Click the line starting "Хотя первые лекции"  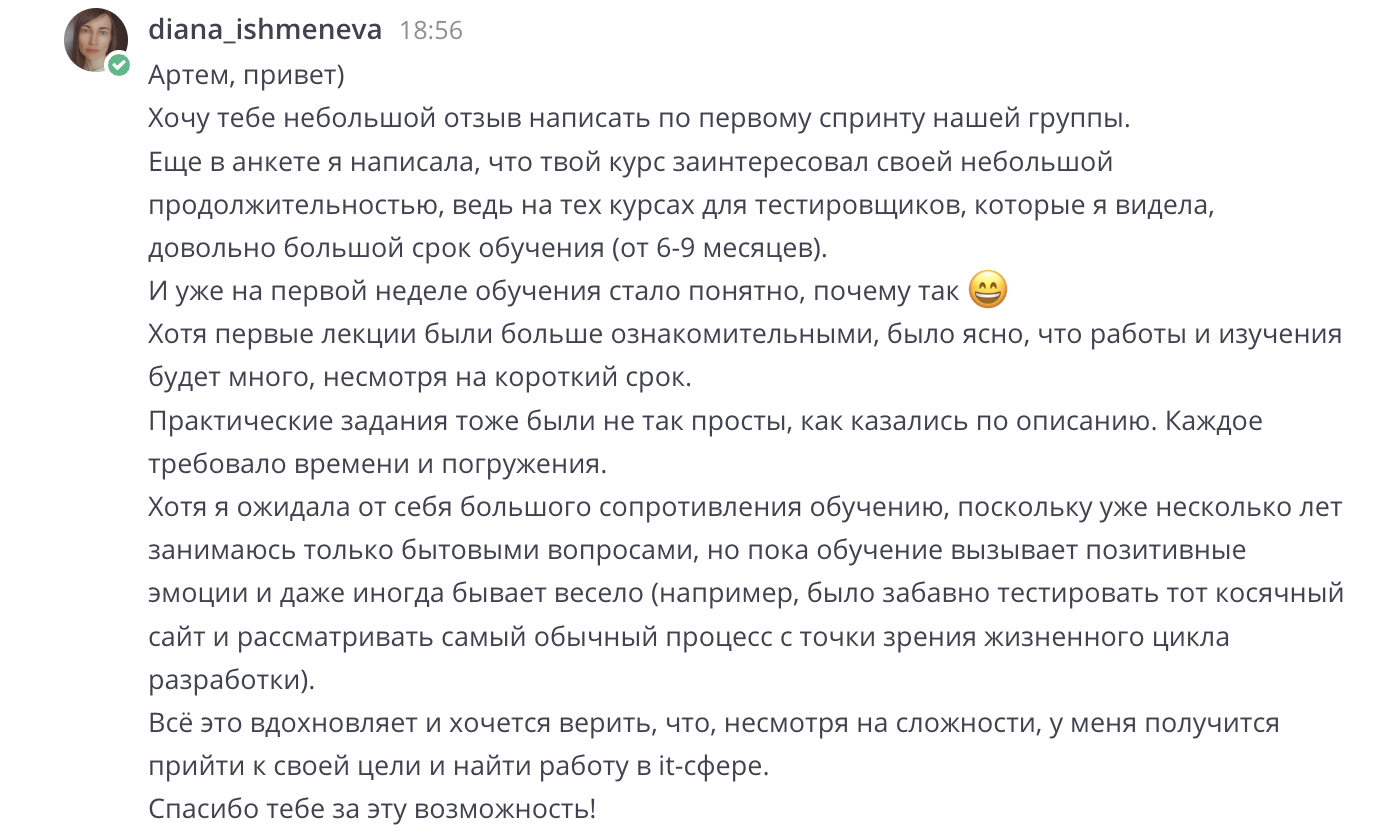click(744, 335)
